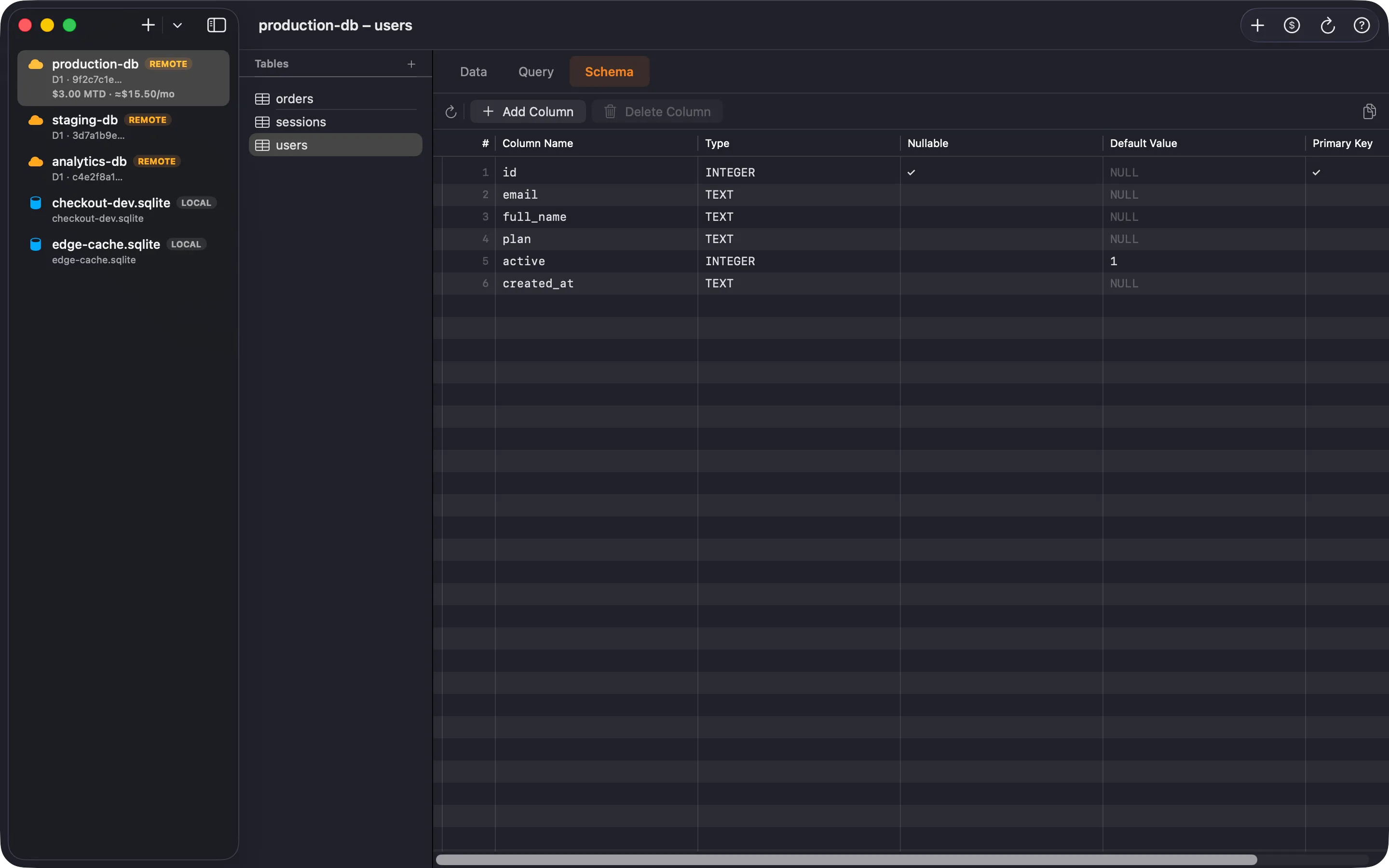The image size is (1389, 868).
Task: Click the Type column header
Action: (x=799, y=144)
